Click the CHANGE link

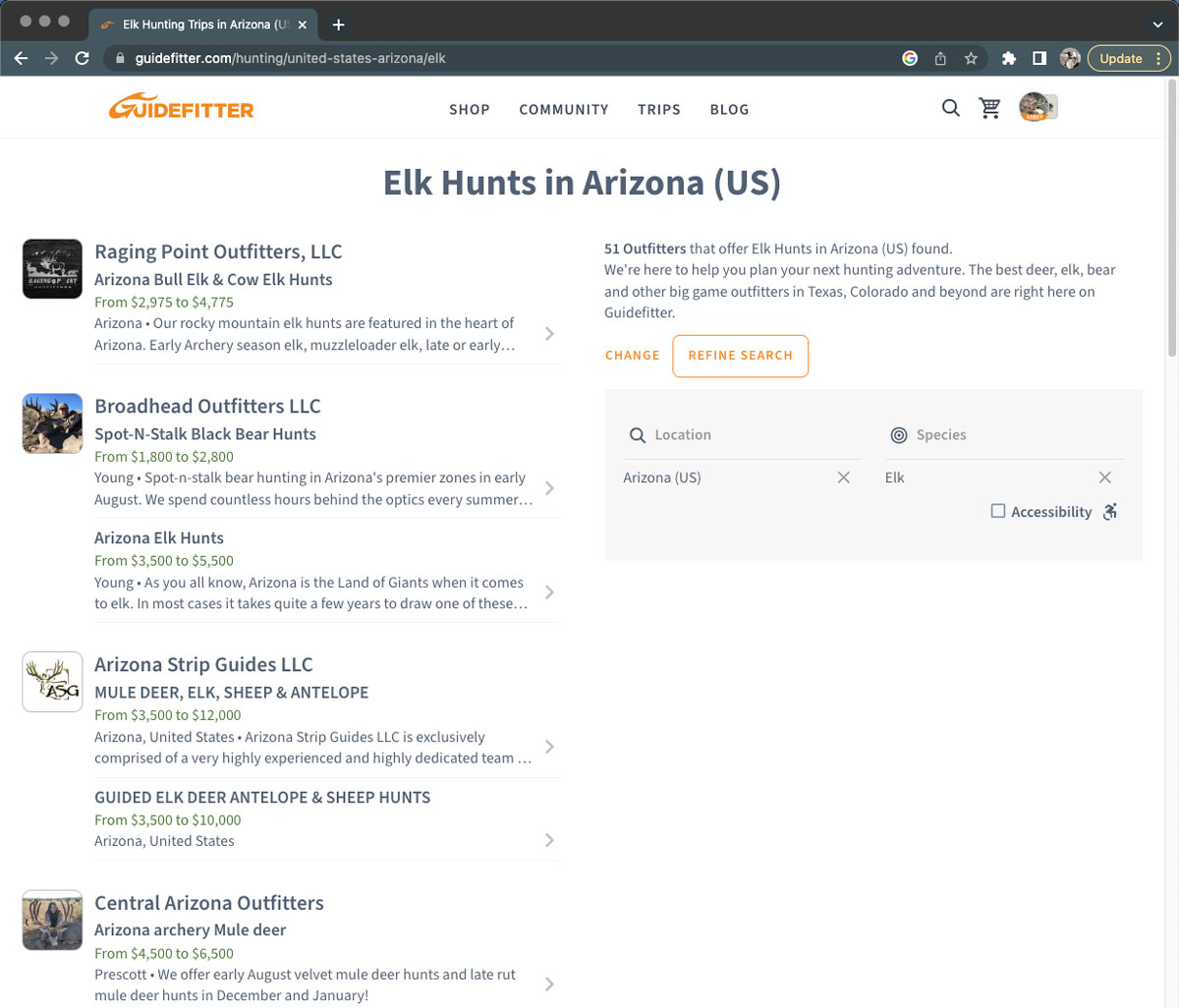[633, 356]
